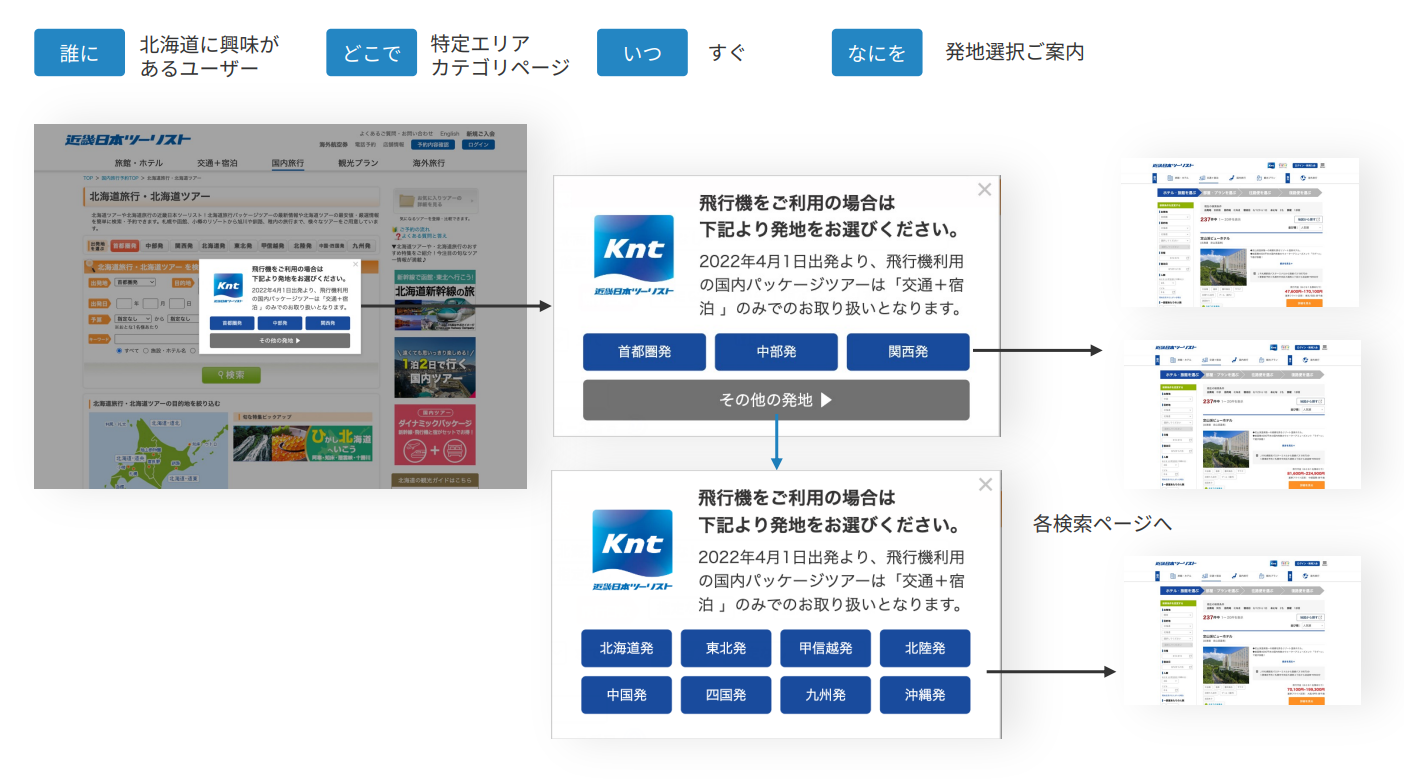Click the Knt logo in the popup listing 四国発
The image size is (1404, 783).
(x=633, y=551)
